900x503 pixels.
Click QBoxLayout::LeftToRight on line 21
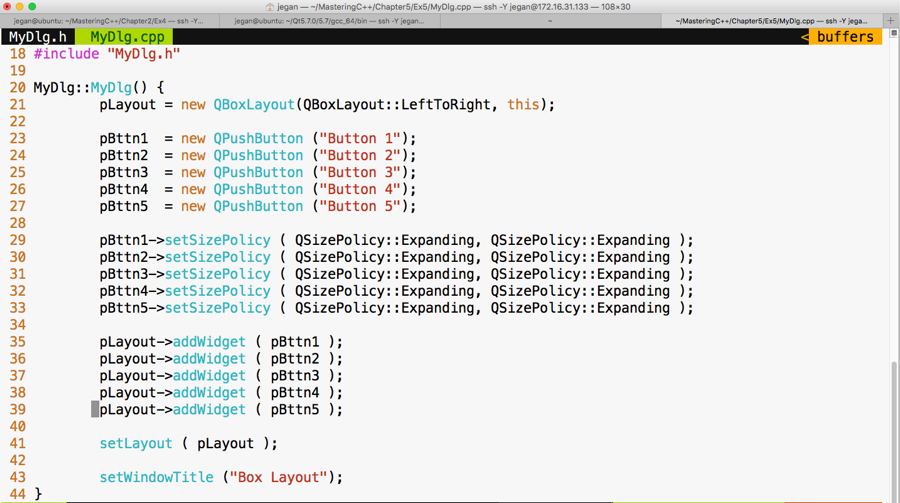pos(397,105)
